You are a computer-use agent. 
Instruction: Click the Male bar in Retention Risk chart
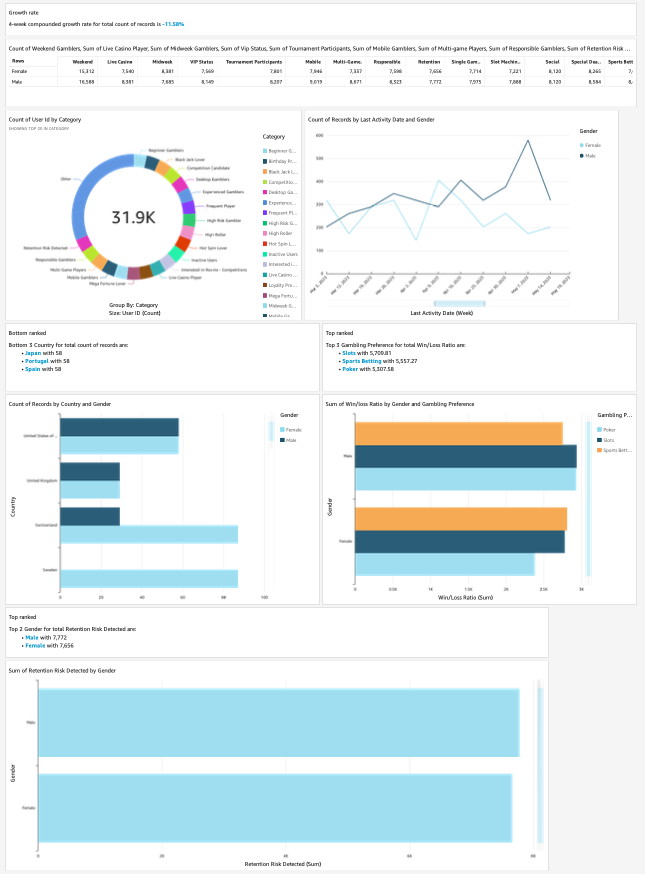point(278,723)
